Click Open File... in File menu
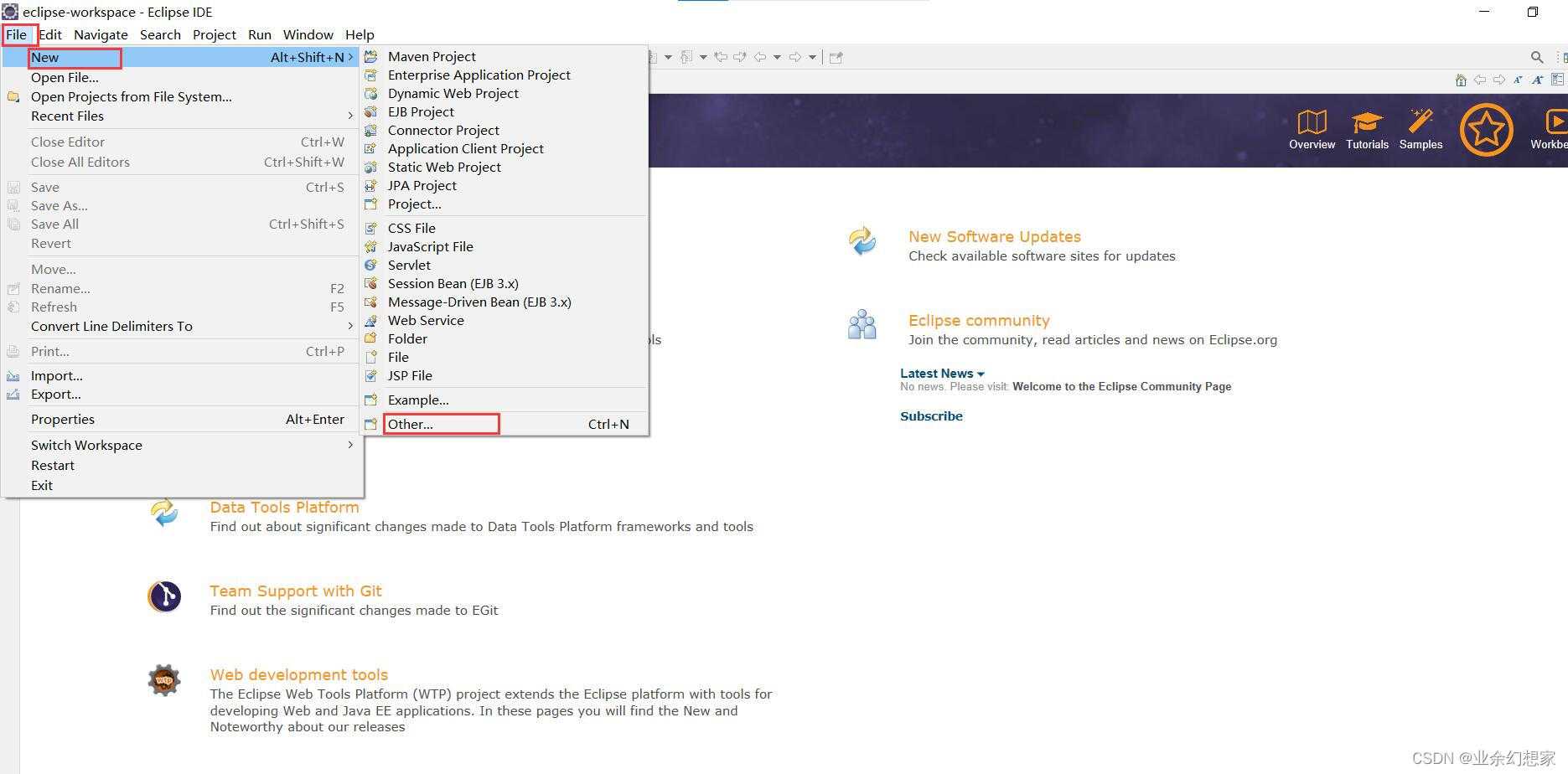This screenshot has height=774, width=1568. coord(182,77)
